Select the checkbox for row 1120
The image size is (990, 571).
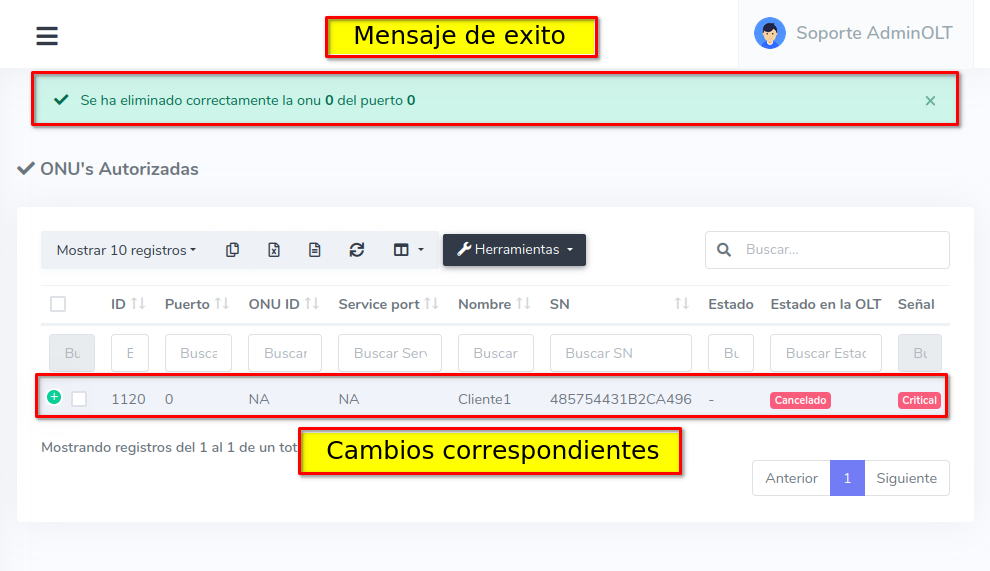(x=79, y=399)
